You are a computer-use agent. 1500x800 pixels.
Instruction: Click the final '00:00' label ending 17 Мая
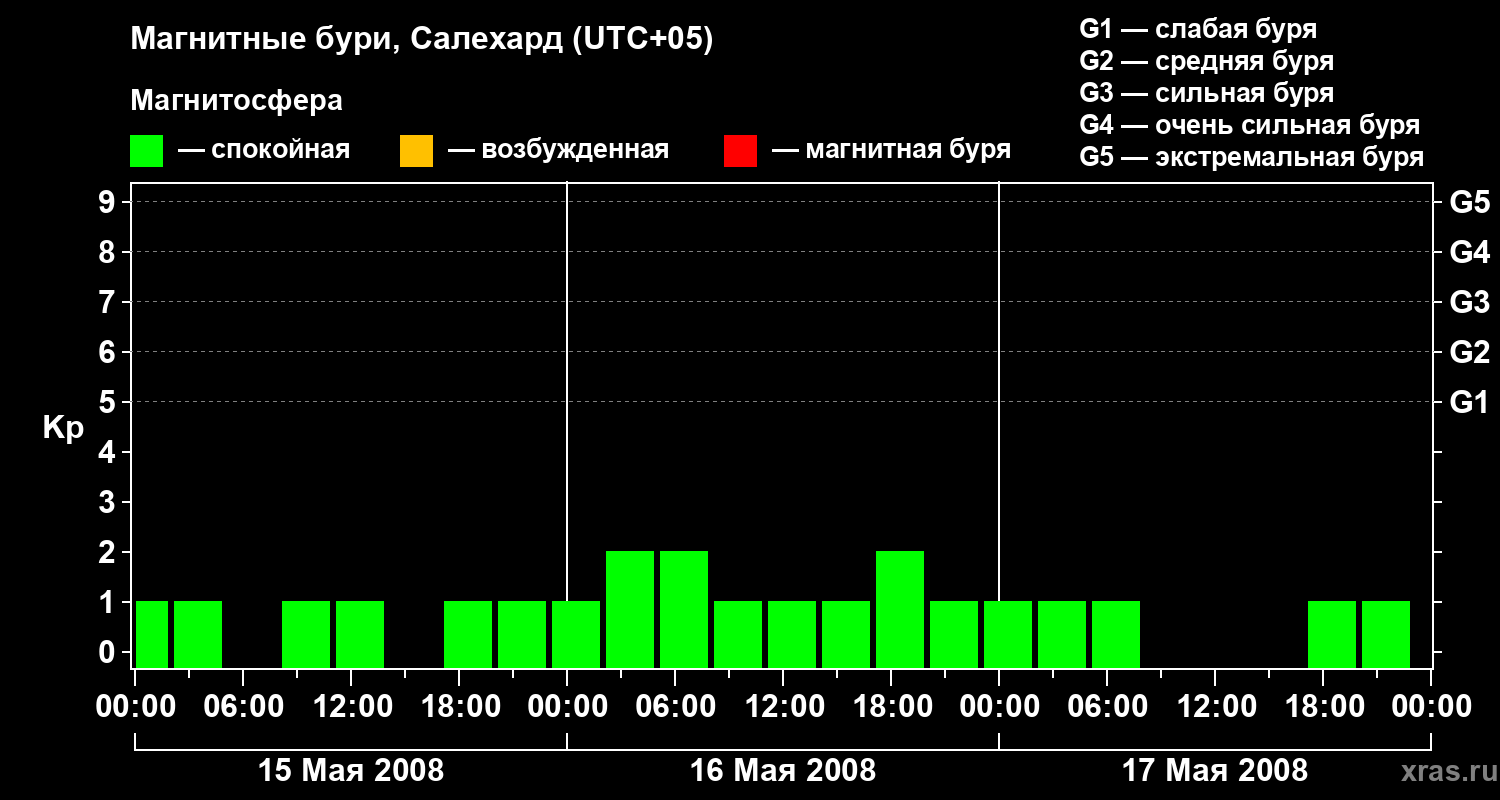[1432, 707]
